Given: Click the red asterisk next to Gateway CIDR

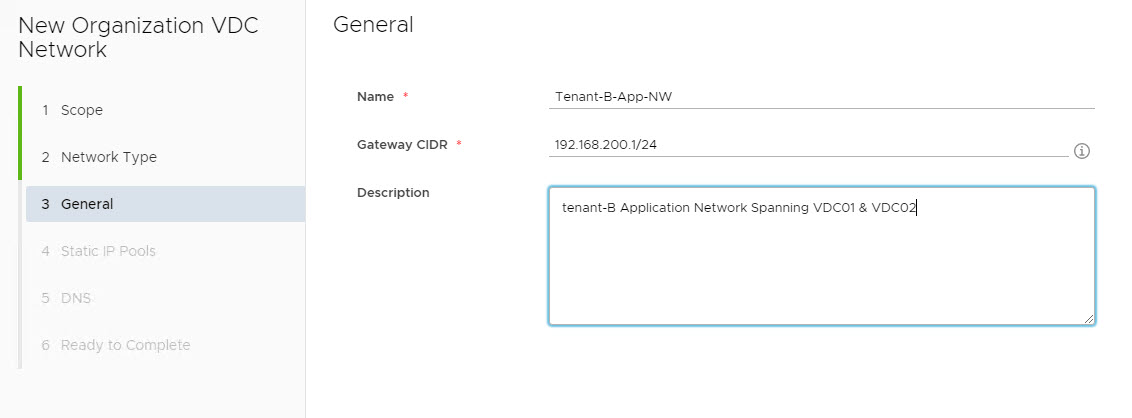Looking at the screenshot, I should (x=459, y=145).
